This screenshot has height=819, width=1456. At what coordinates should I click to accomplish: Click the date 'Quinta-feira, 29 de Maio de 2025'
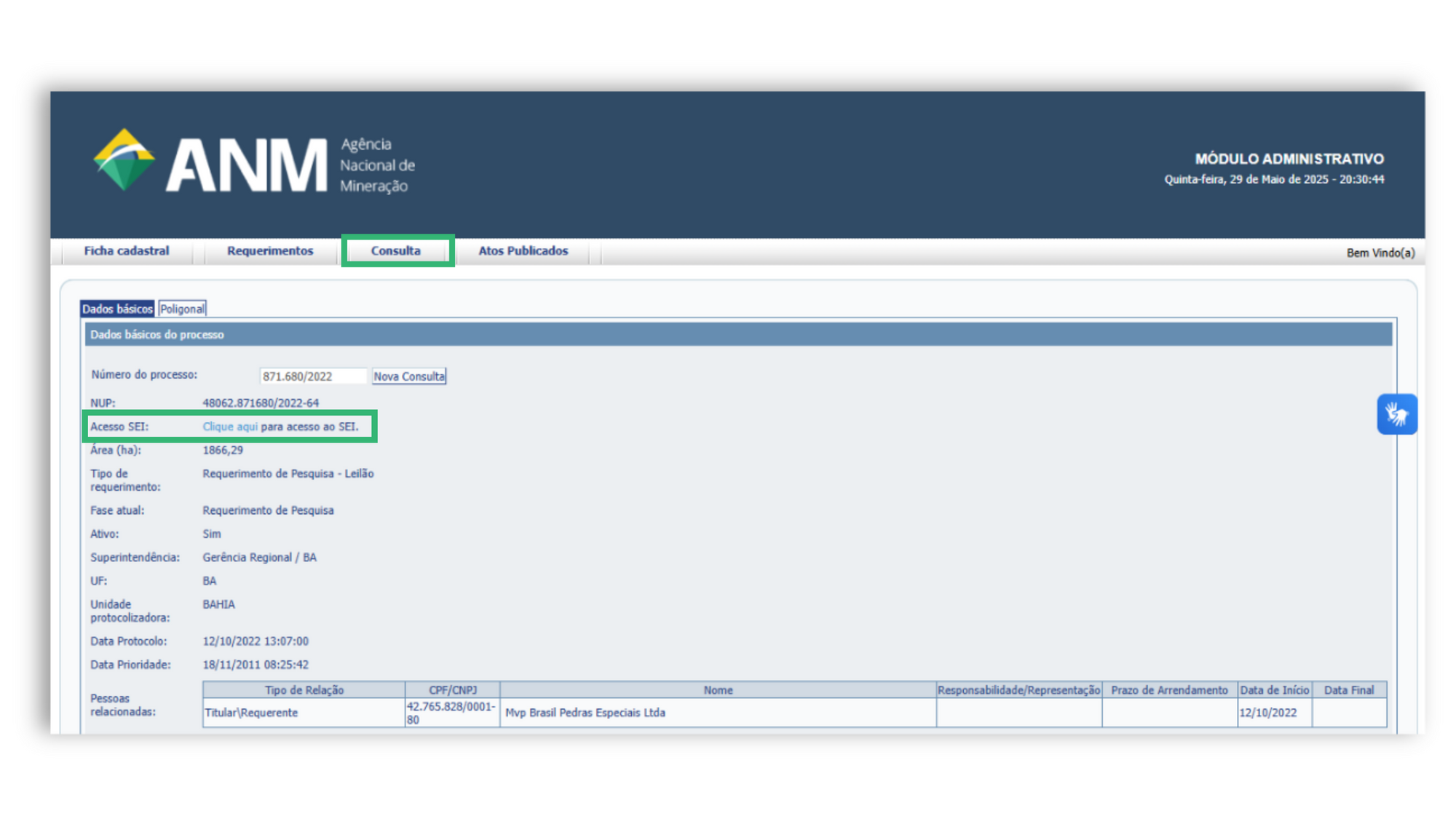[1246, 179]
